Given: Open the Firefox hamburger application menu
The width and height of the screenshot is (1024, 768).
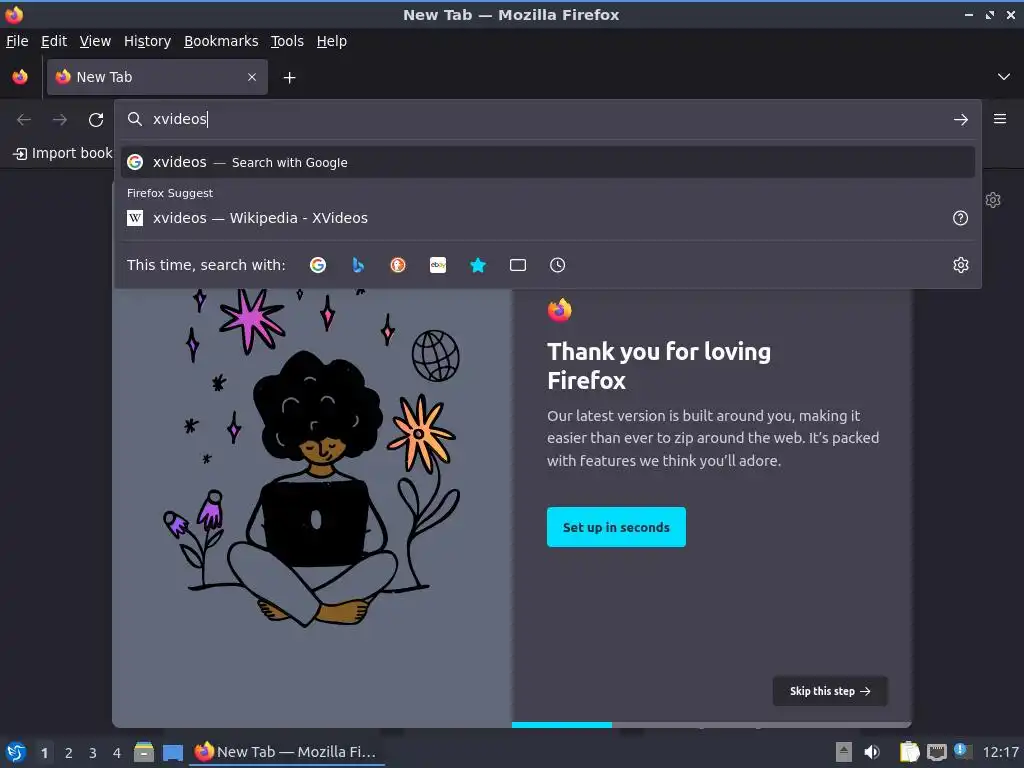Looking at the screenshot, I should pos(1000,119).
